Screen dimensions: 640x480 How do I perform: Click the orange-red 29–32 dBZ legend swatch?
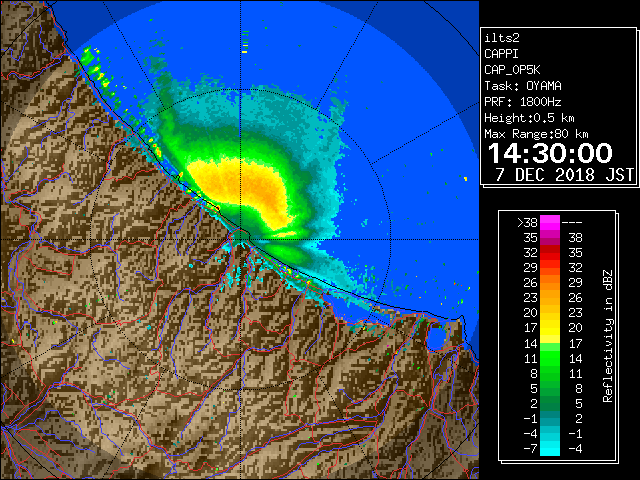(550, 268)
